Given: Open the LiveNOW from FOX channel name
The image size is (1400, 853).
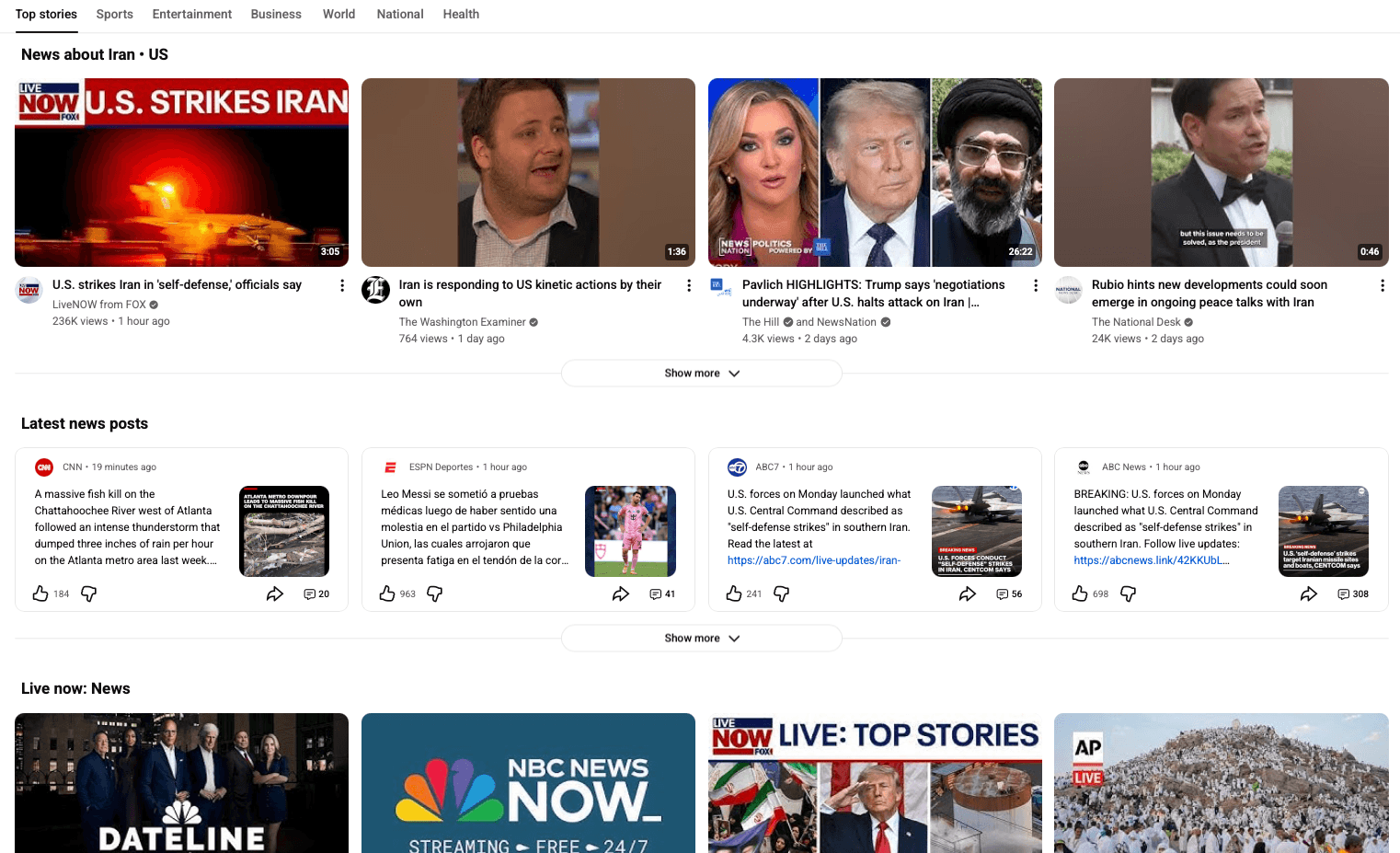Looking at the screenshot, I should click(99, 305).
